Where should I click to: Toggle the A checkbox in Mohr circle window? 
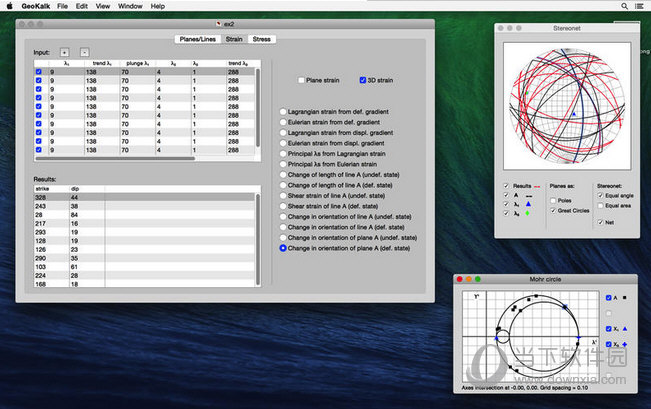click(x=609, y=298)
